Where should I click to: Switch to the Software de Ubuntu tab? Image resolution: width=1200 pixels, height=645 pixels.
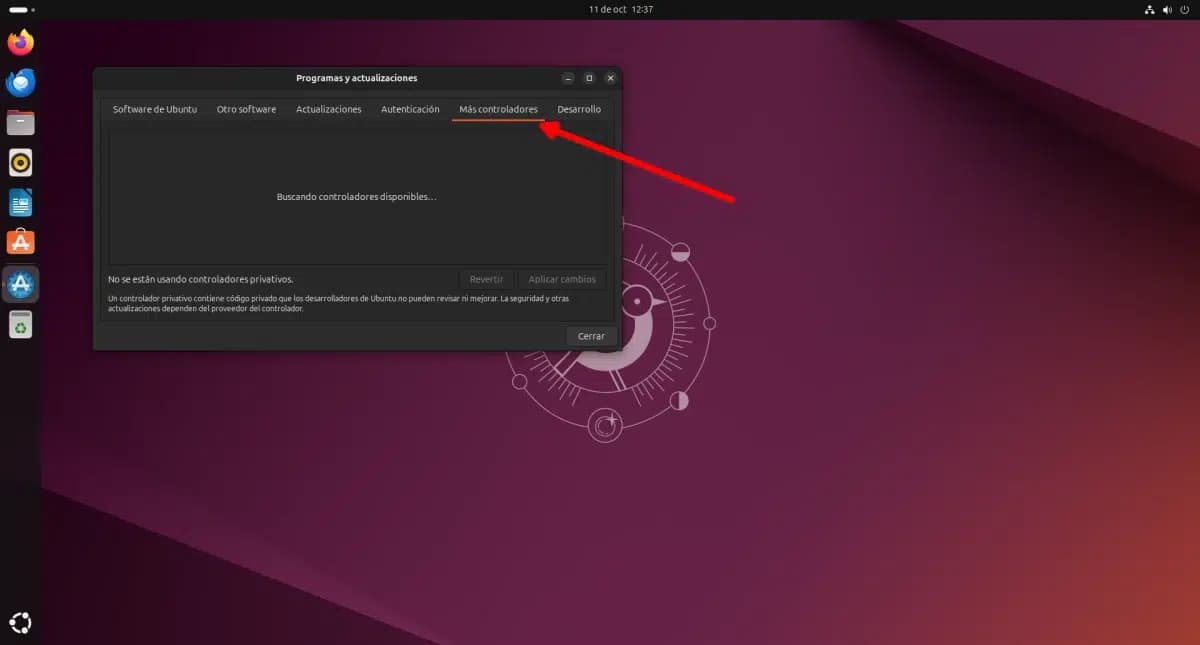tap(155, 109)
